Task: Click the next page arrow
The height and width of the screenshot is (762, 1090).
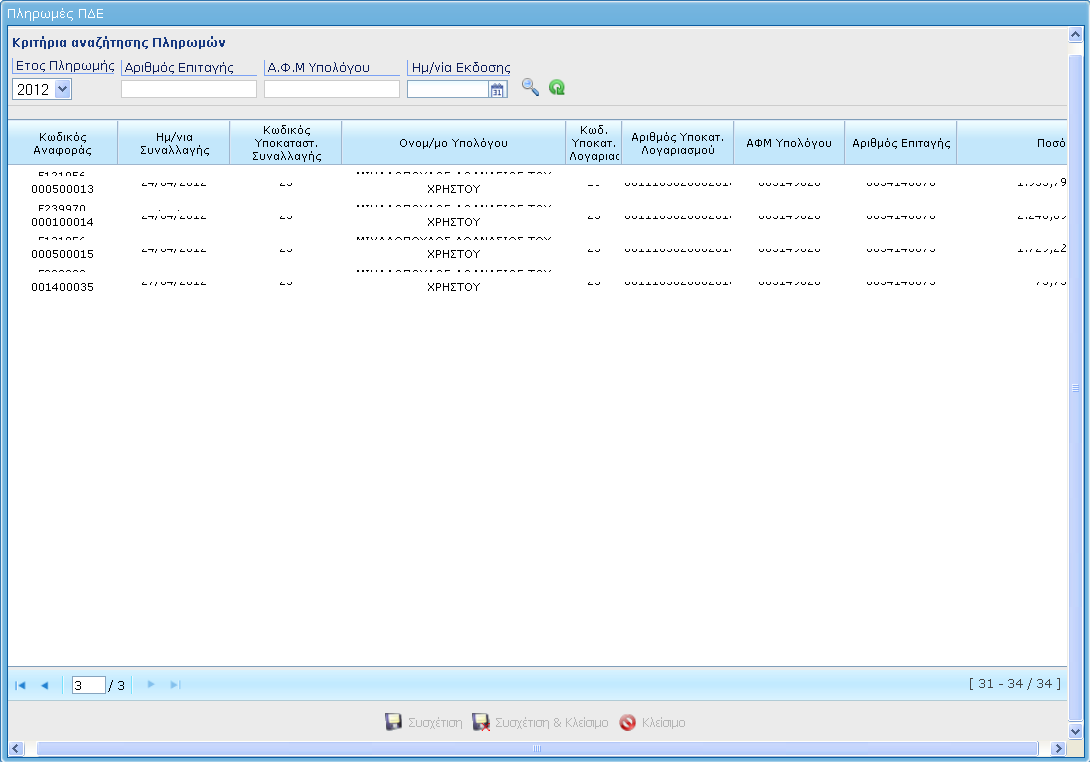Action: 151,685
